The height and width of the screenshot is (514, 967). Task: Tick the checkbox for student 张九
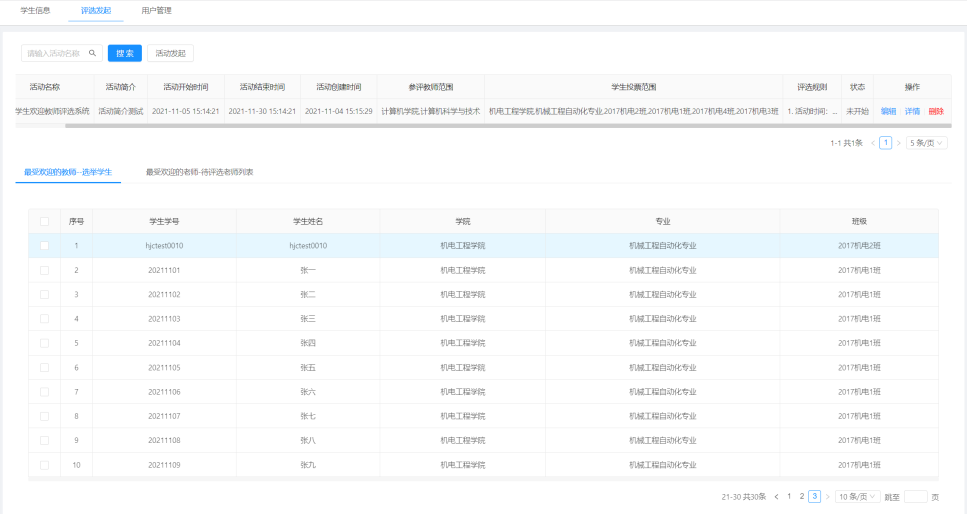pos(44,465)
